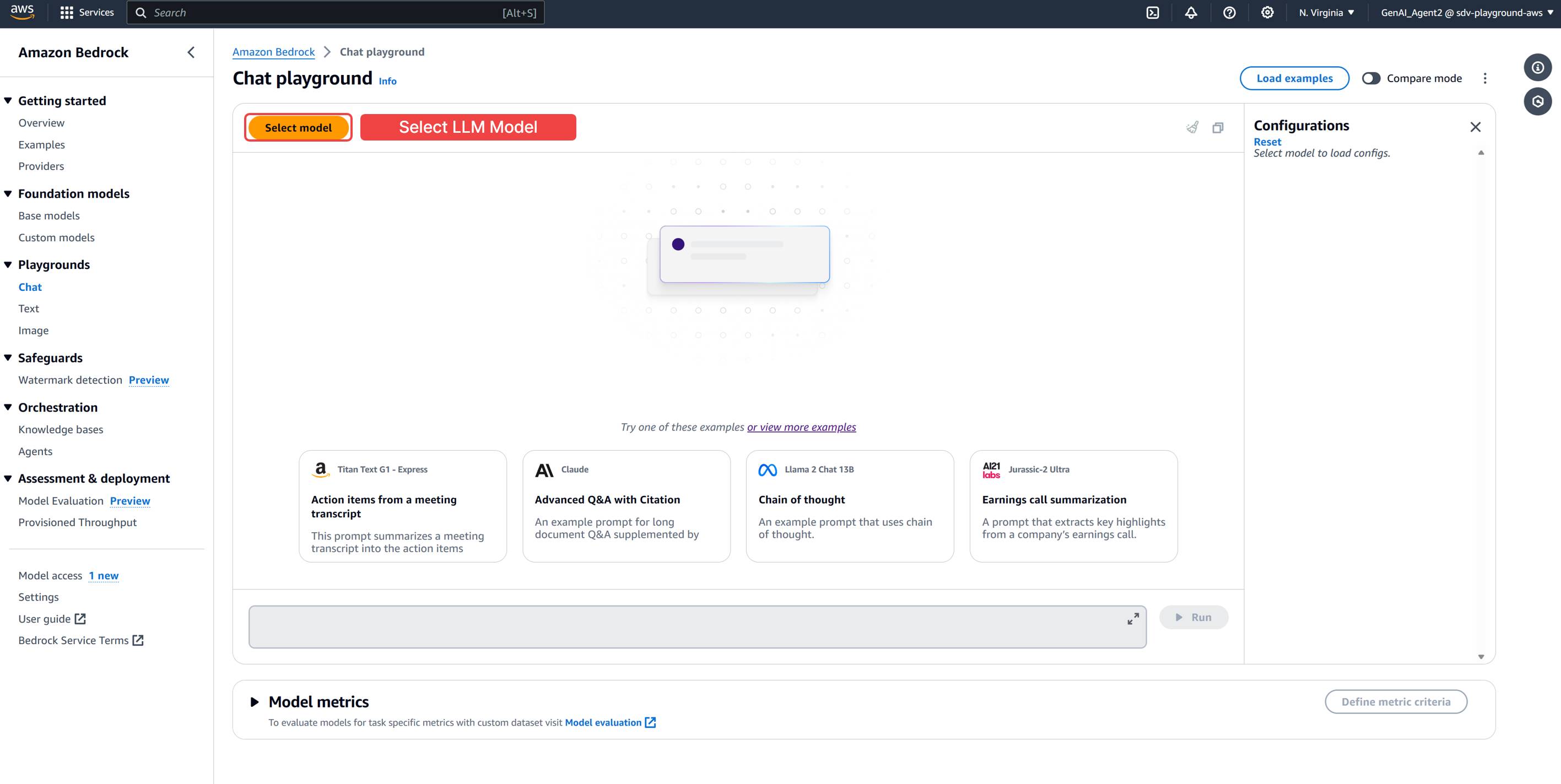Open the notifications bell
Image resolution: width=1561 pixels, height=784 pixels.
point(1191,13)
